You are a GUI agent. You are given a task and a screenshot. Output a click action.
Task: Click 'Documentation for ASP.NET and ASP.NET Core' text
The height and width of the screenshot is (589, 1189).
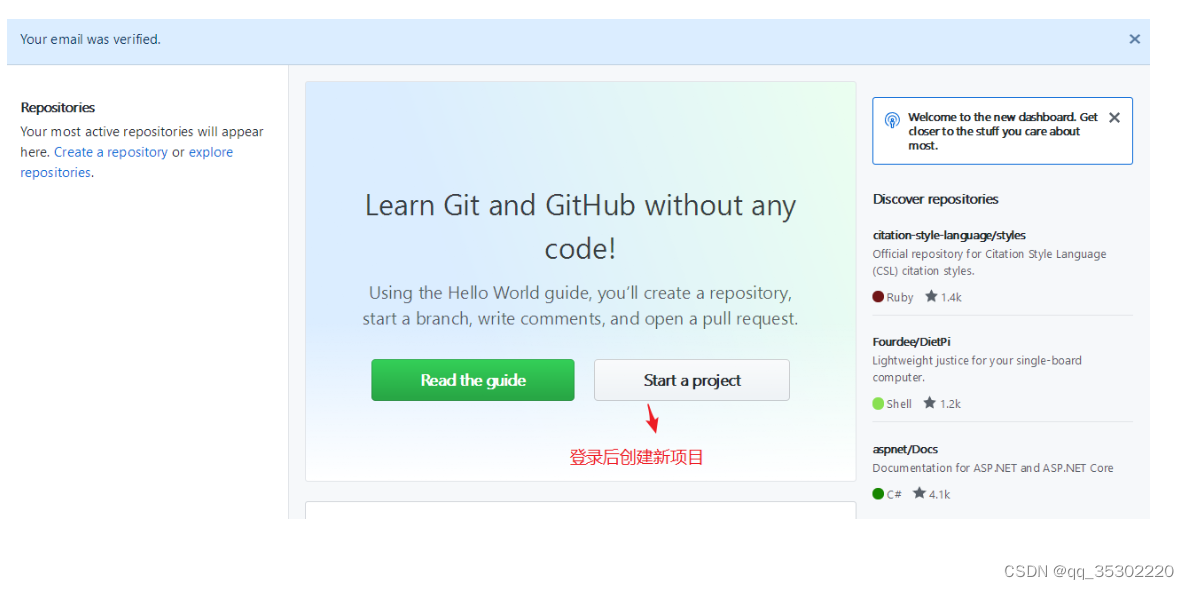993,468
